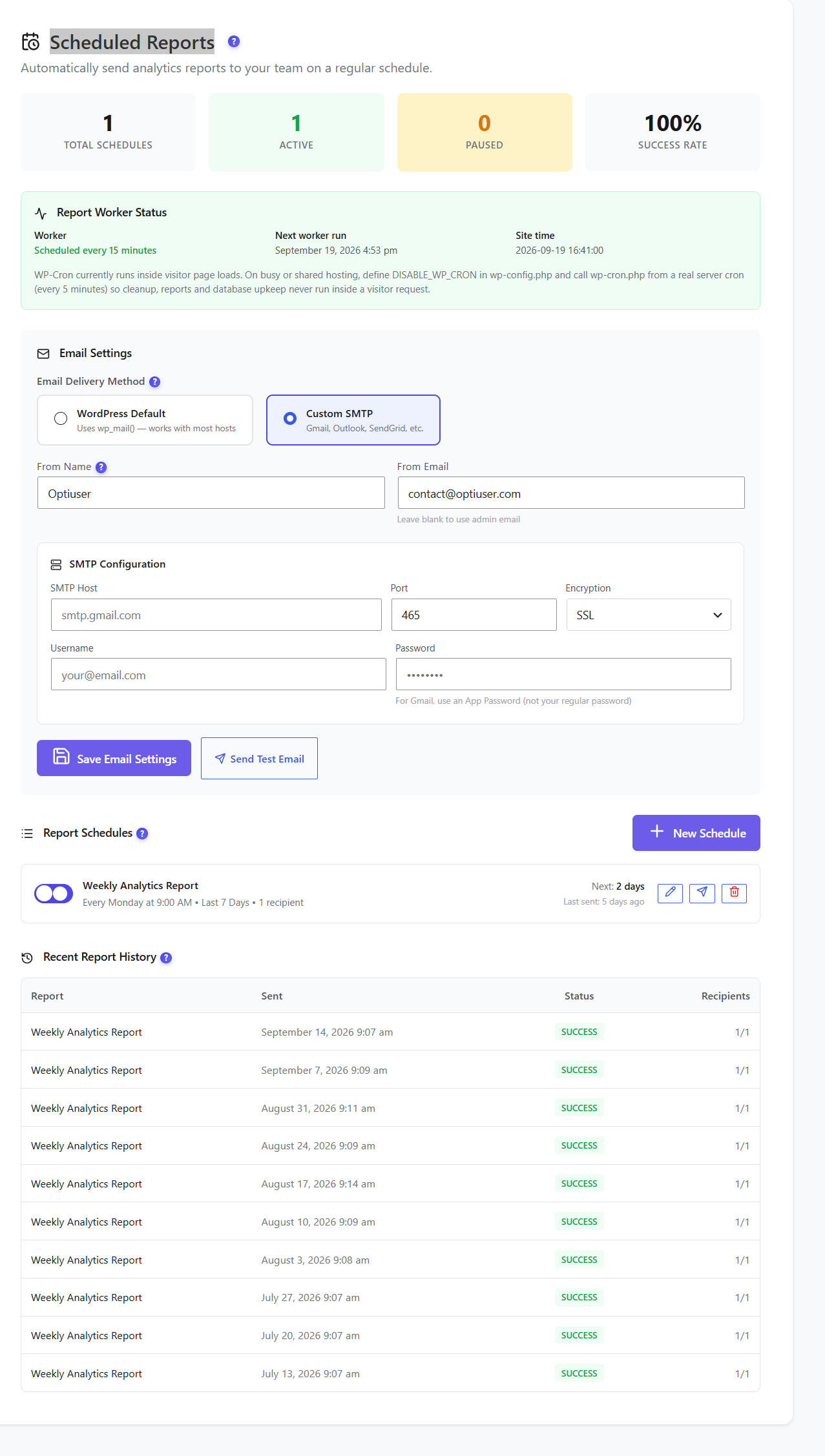The height and width of the screenshot is (1456, 825).
Task: Click history entry 'August 10, 2026 9:09 am'
Action: 318,1222
